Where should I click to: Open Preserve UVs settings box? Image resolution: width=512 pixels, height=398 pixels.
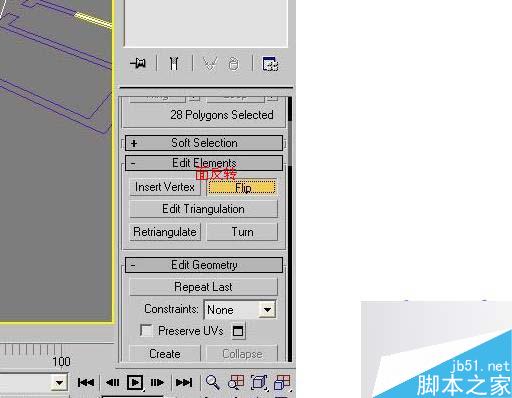[x=238, y=331]
